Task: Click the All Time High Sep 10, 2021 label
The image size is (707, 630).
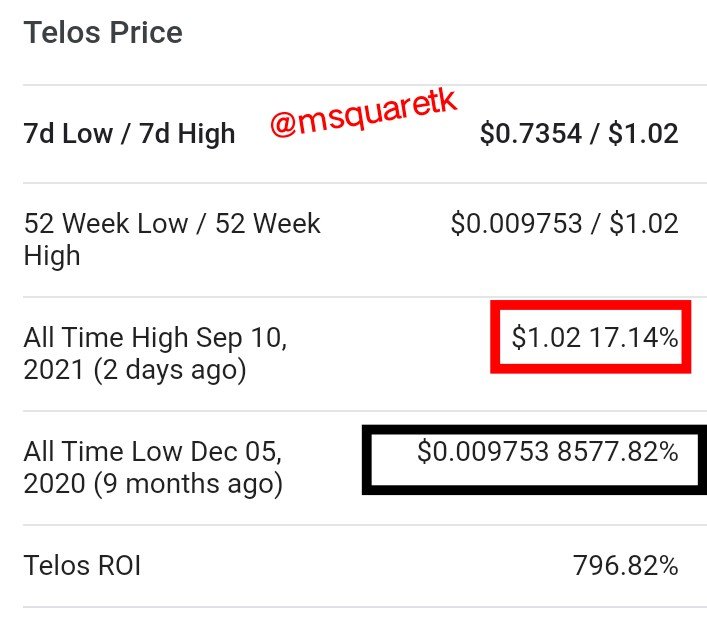Action: [155, 354]
